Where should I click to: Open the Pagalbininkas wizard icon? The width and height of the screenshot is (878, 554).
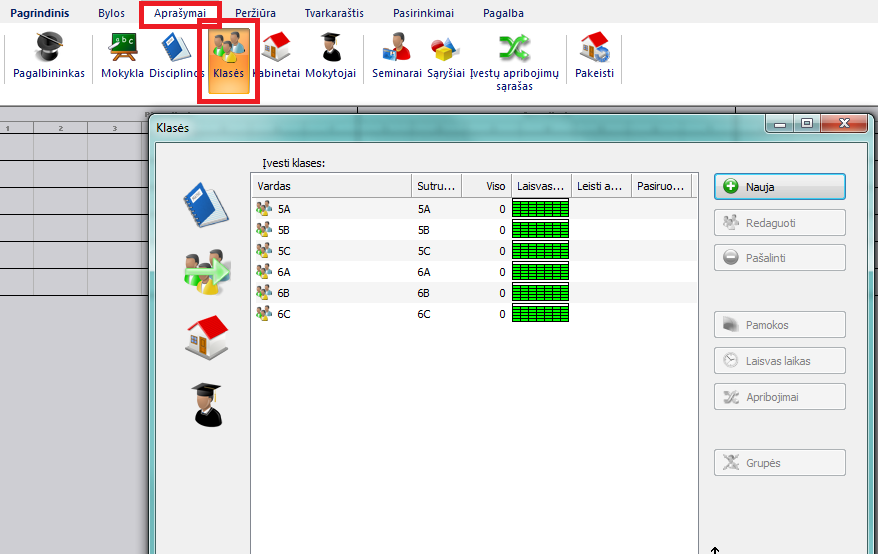pyautogui.click(x=49, y=57)
